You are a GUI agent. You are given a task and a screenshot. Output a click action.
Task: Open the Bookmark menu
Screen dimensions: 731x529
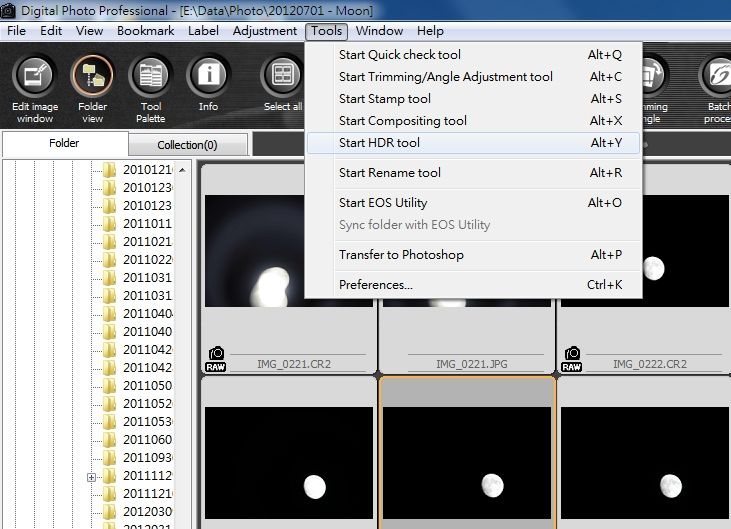pos(145,31)
